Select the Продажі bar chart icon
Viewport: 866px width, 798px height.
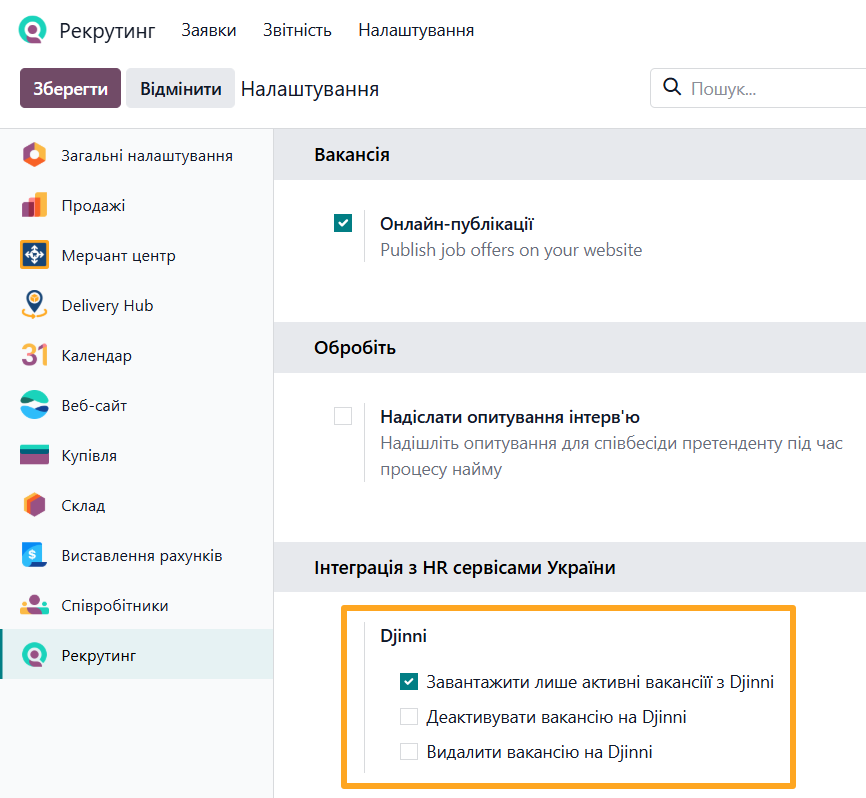(x=34, y=205)
